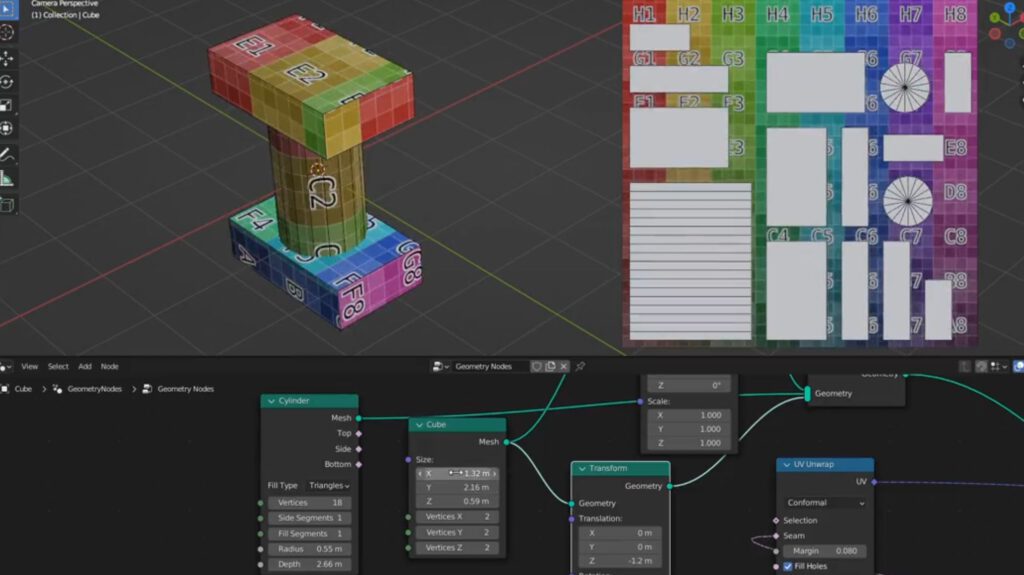Open the Select menu in node editor

click(x=58, y=367)
